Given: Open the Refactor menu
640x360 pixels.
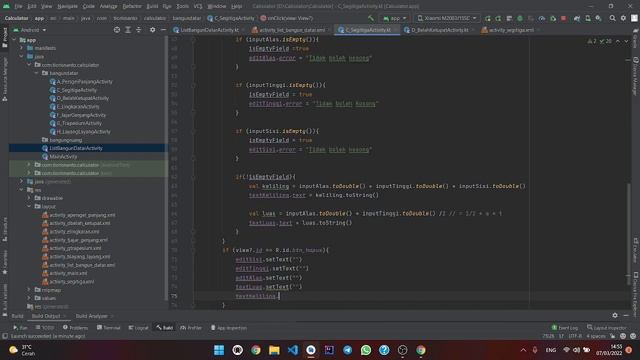Looking at the screenshot, I should 132,6.
